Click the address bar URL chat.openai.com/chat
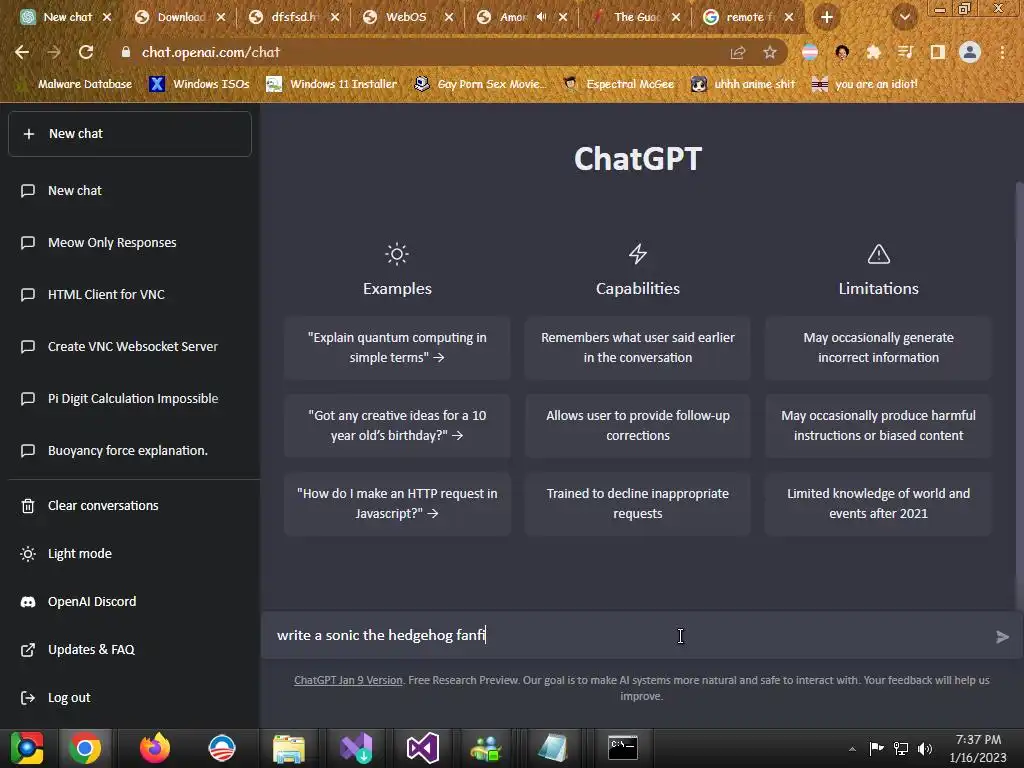The image size is (1024, 768). point(211,52)
